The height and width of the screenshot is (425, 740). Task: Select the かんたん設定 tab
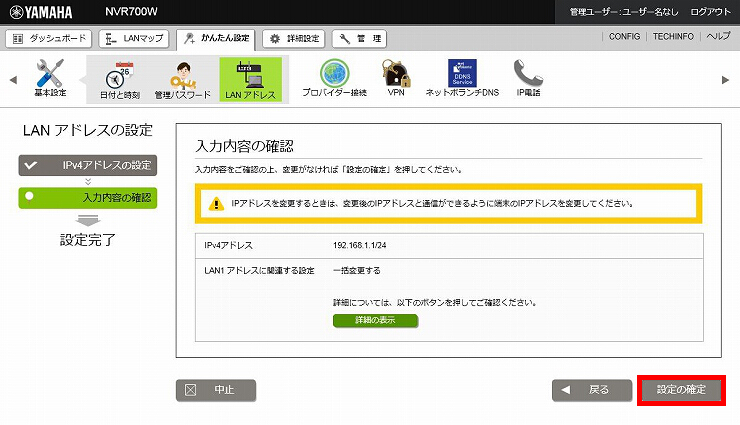pos(216,39)
